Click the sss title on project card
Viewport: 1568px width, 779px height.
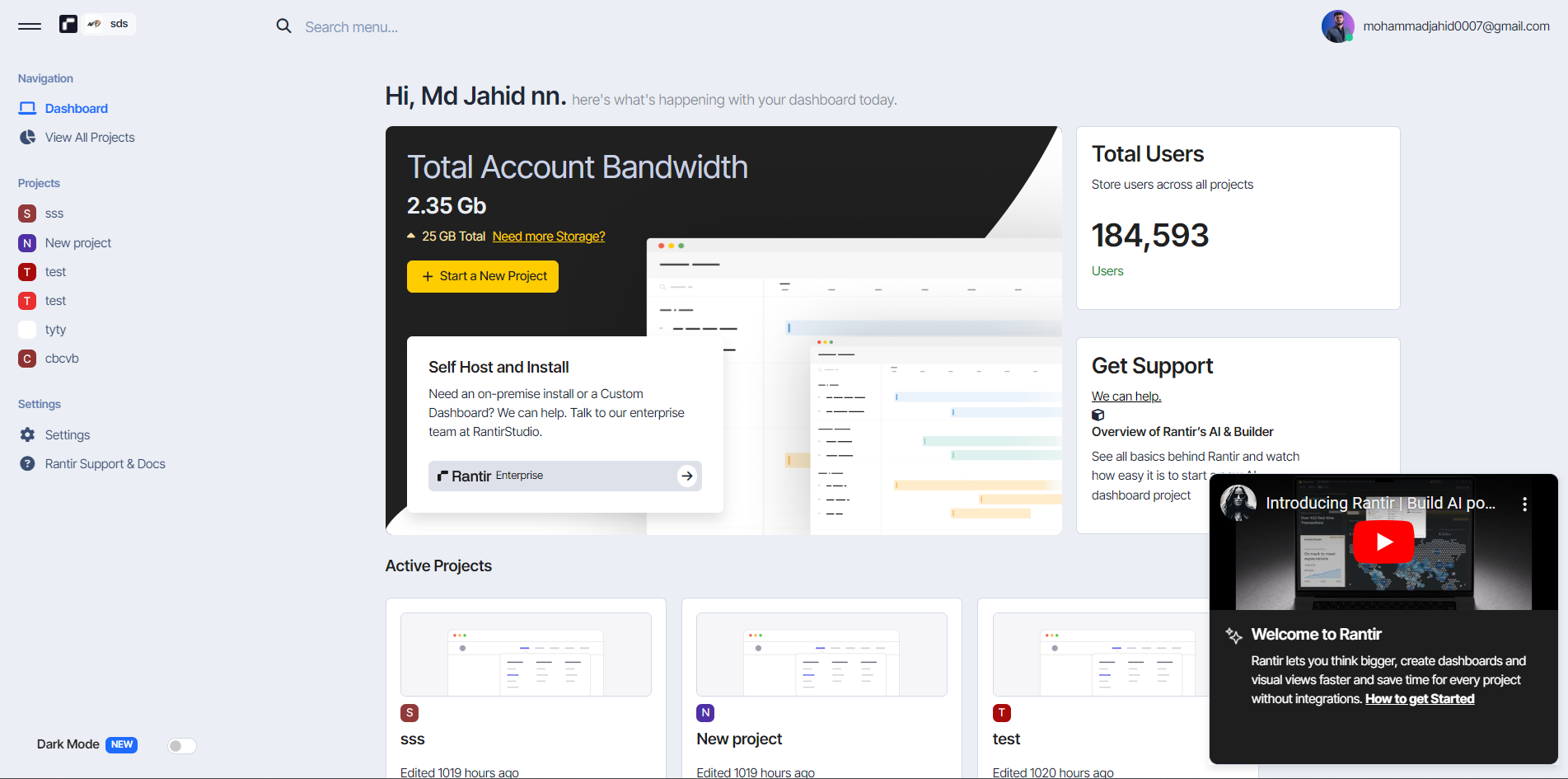(413, 739)
